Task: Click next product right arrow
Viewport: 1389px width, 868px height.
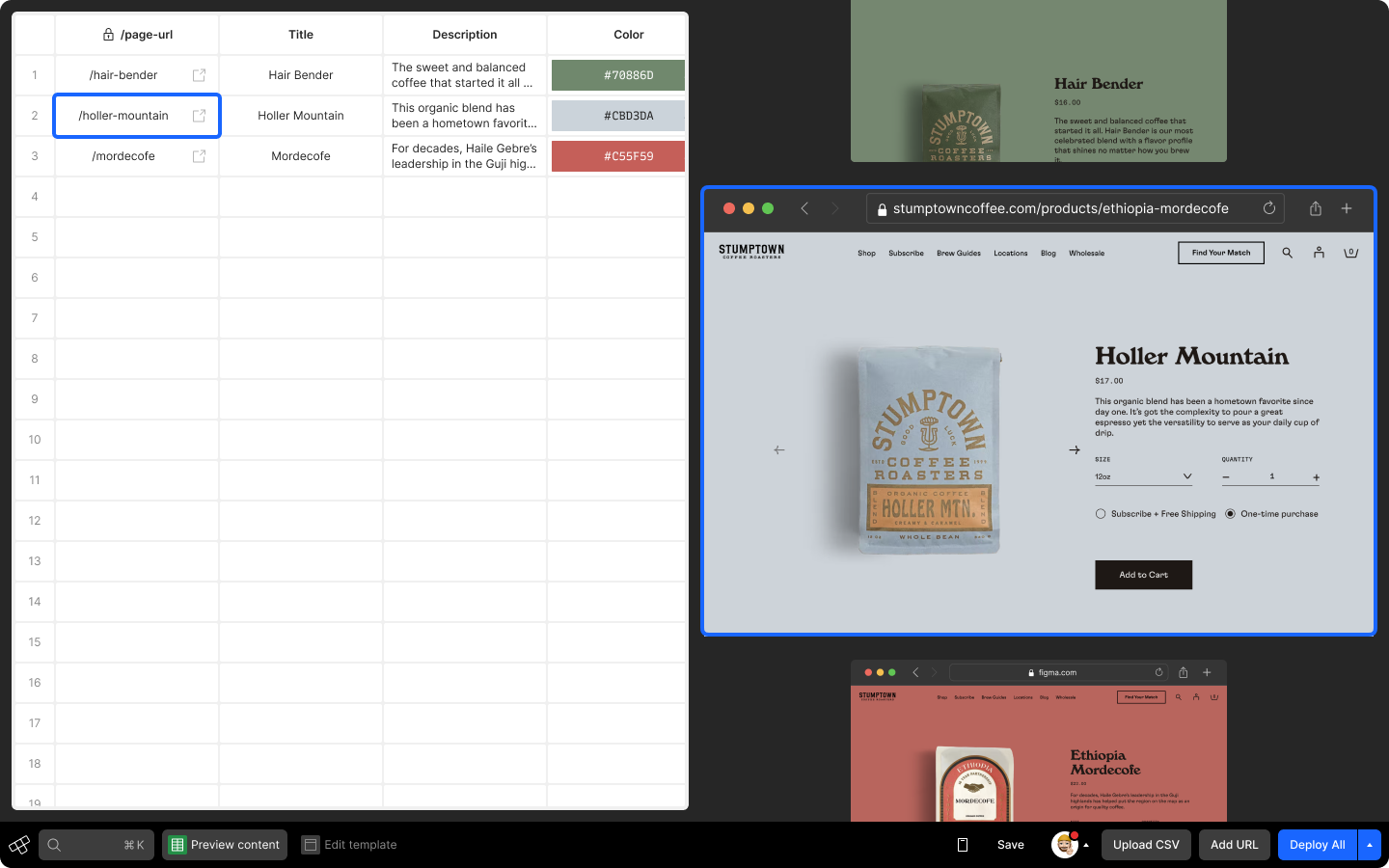Action: click(x=1075, y=450)
